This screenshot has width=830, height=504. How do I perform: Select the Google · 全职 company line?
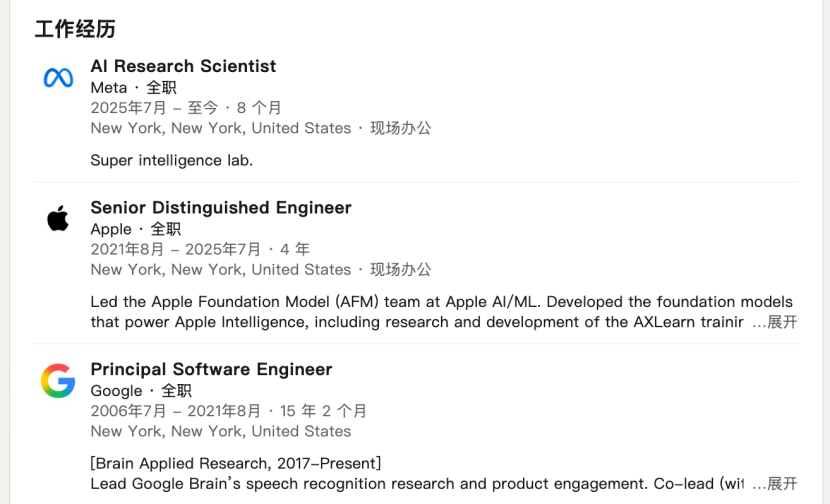140,391
